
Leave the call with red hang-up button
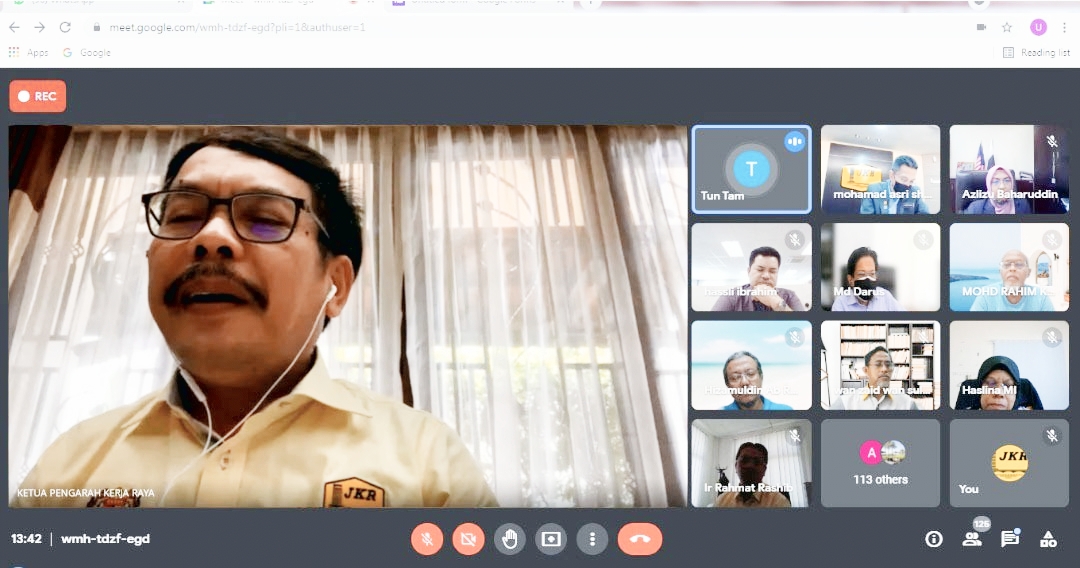pyautogui.click(x=640, y=539)
